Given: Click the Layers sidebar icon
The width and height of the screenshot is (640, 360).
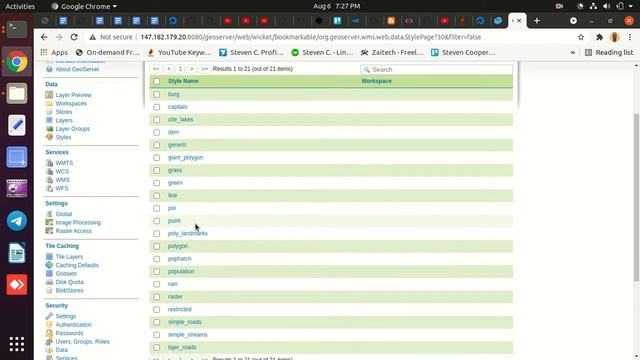Looking at the screenshot, I should pyautogui.click(x=49, y=120).
